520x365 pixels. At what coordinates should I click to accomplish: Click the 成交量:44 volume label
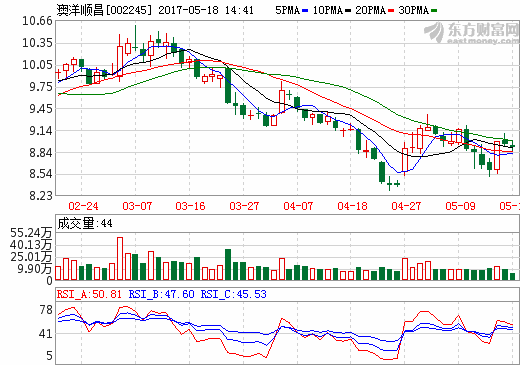pos(85,223)
